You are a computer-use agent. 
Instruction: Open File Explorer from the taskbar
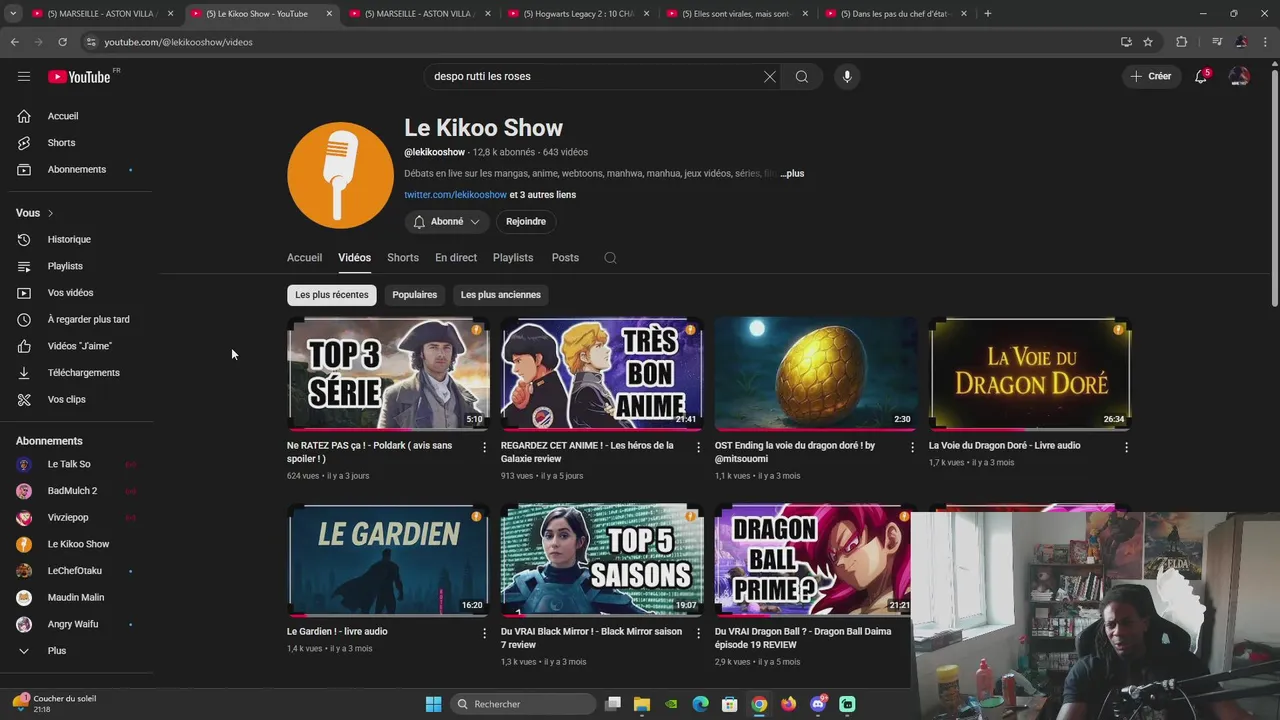pyautogui.click(x=642, y=704)
